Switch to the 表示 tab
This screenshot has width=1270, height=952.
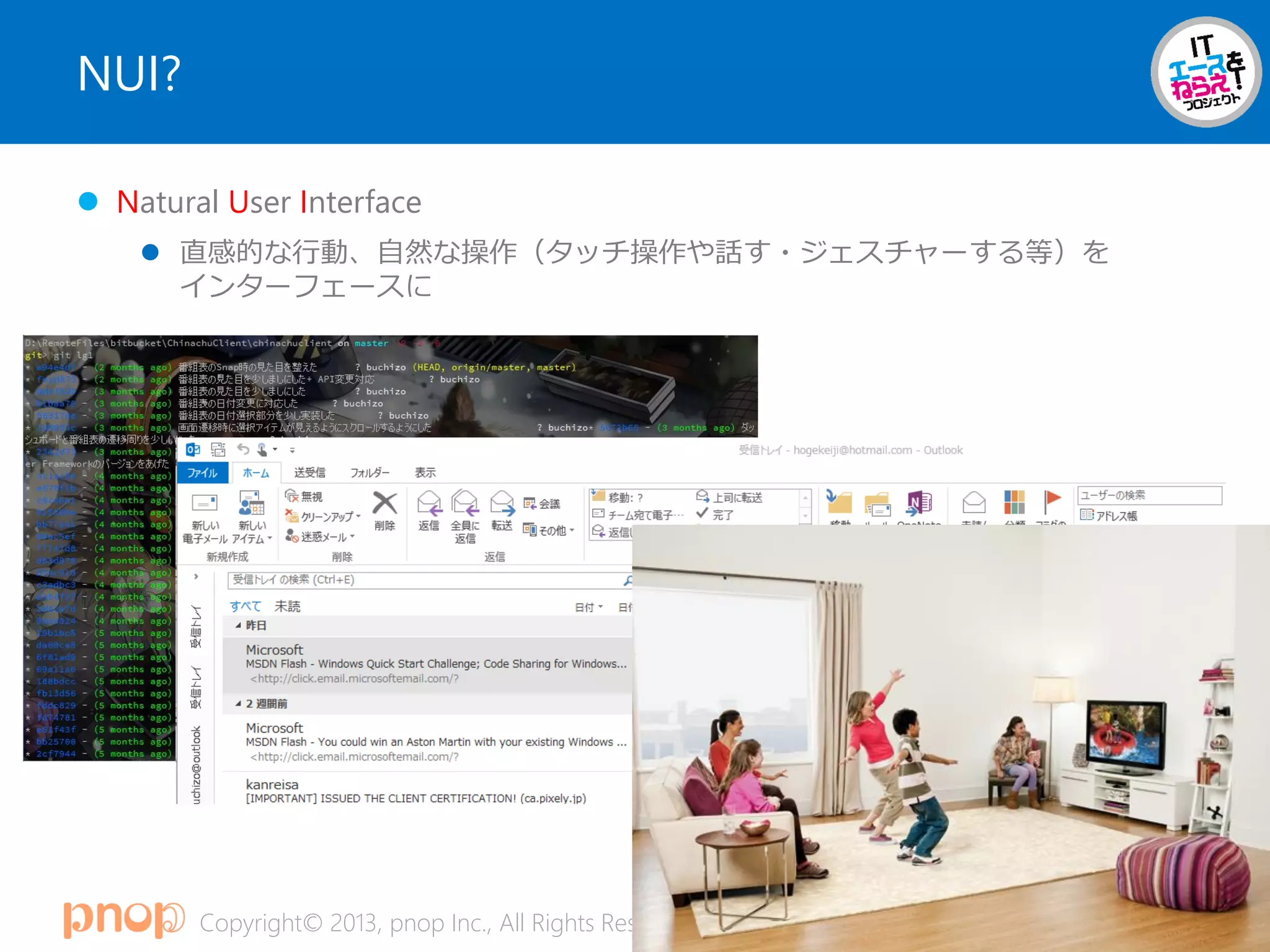click(x=425, y=473)
